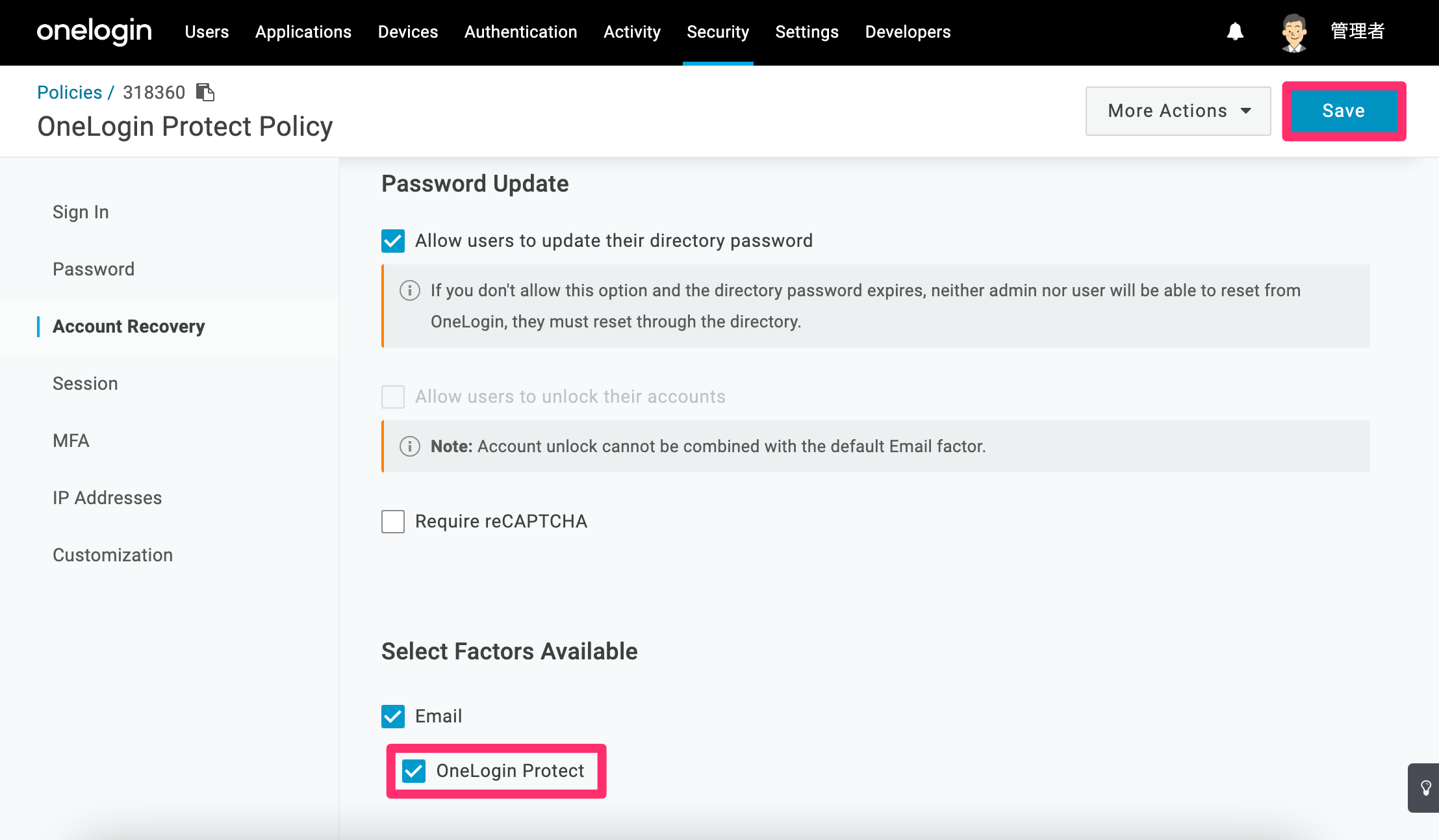Click the Password Update heading
The height and width of the screenshot is (840, 1439).
(475, 184)
